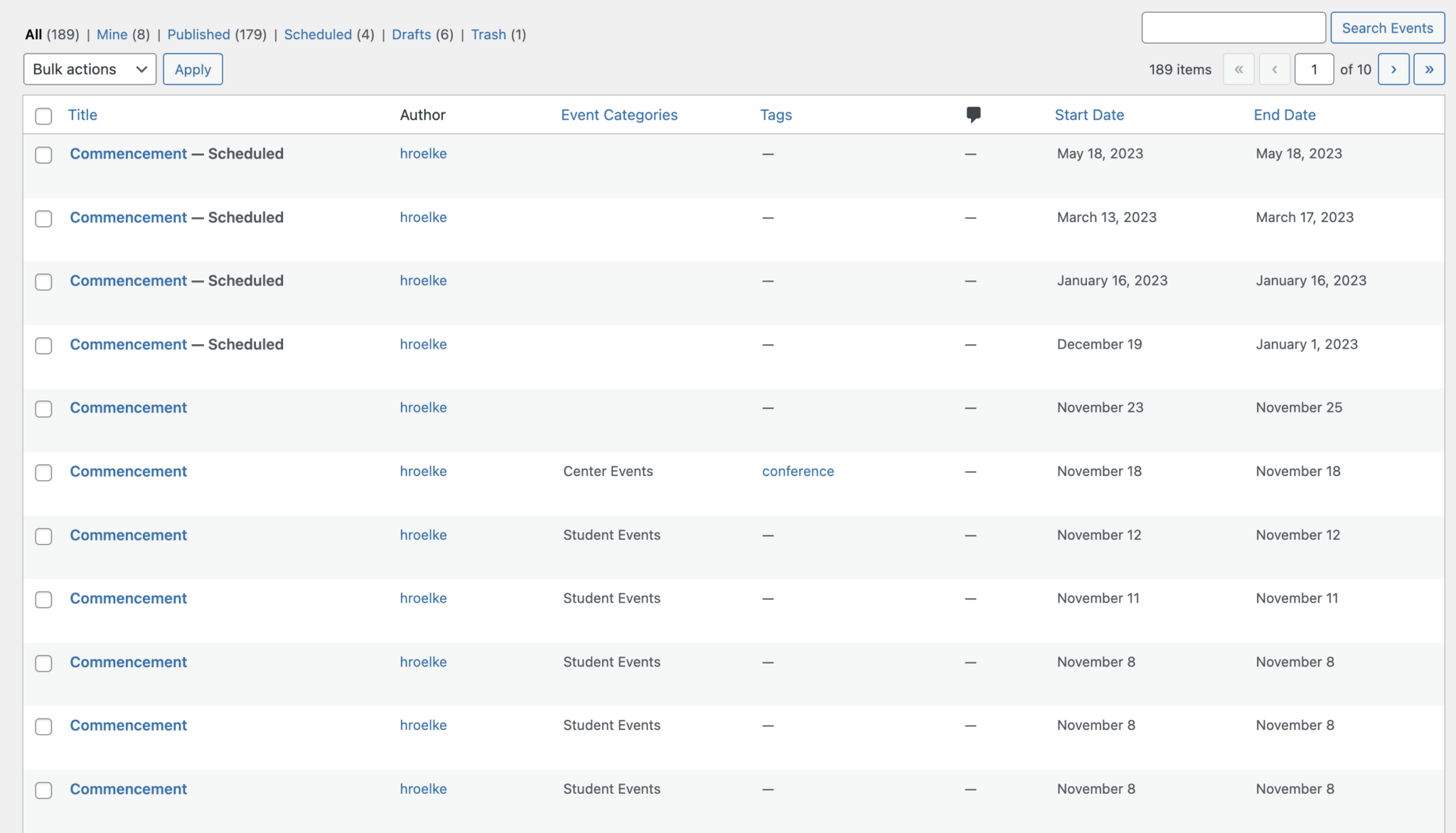
Task: Sort by End Date column
Action: (x=1284, y=115)
